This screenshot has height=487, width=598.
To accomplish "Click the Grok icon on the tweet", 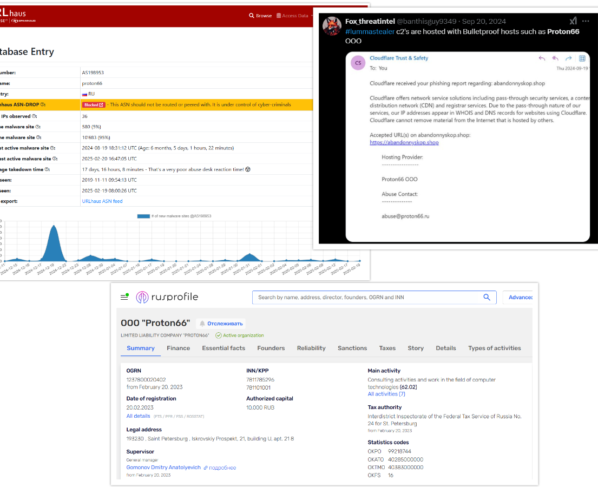I will [x=573, y=21].
